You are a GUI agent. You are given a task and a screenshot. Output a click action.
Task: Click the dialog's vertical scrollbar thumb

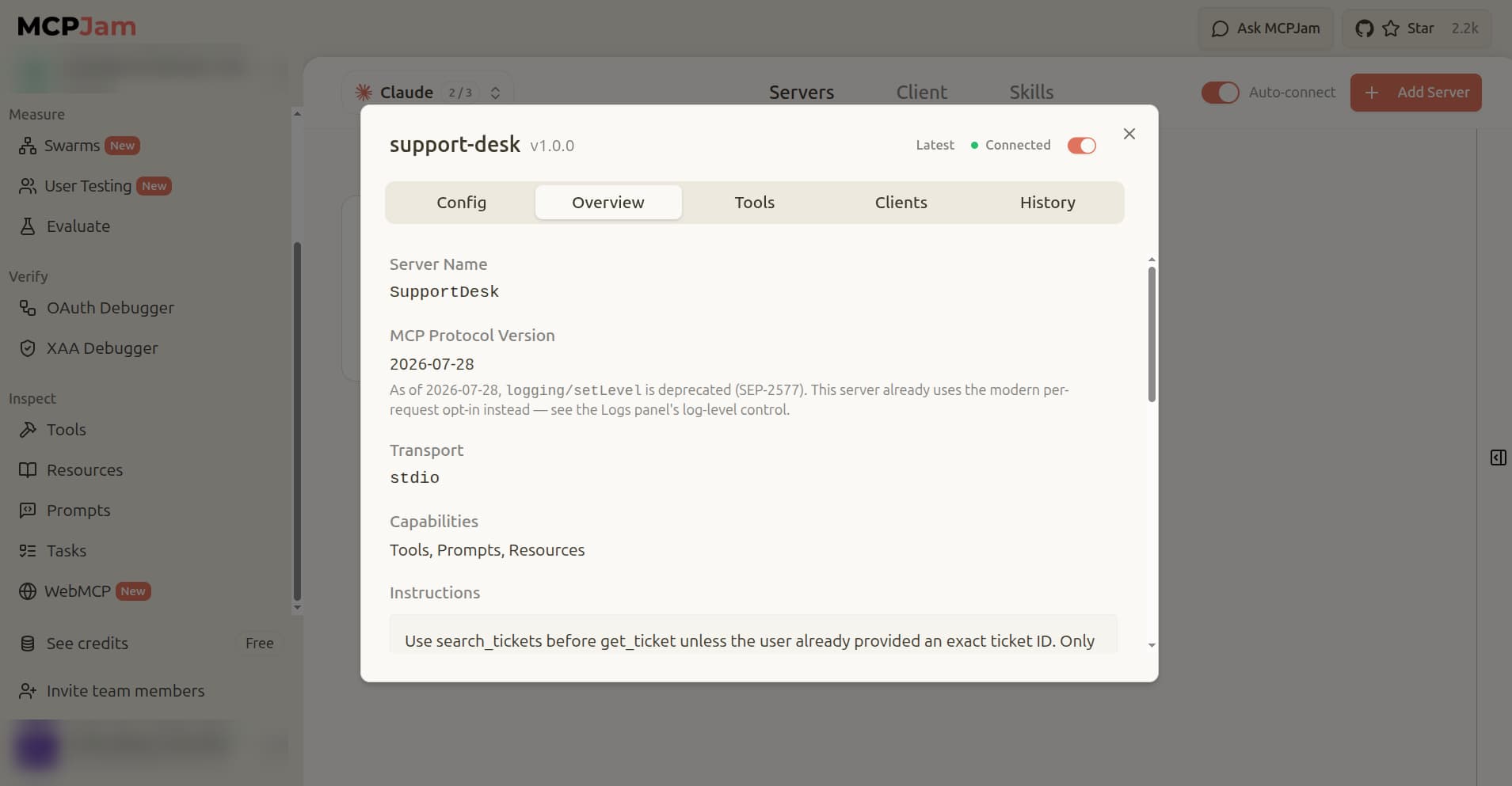[x=1152, y=334]
